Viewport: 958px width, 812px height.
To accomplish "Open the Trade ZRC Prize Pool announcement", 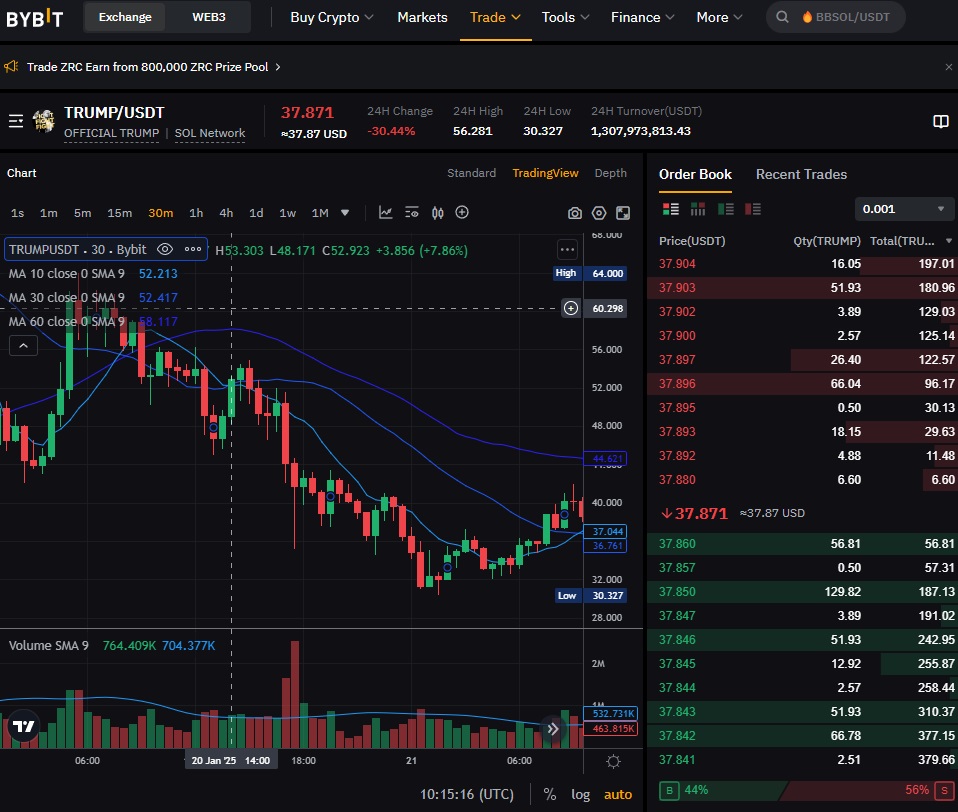I will tap(153, 67).
